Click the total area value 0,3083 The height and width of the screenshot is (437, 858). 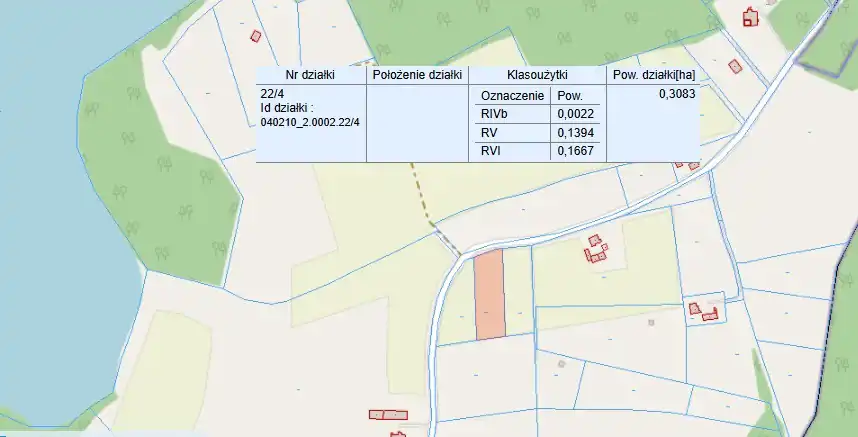click(x=676, y=94)
